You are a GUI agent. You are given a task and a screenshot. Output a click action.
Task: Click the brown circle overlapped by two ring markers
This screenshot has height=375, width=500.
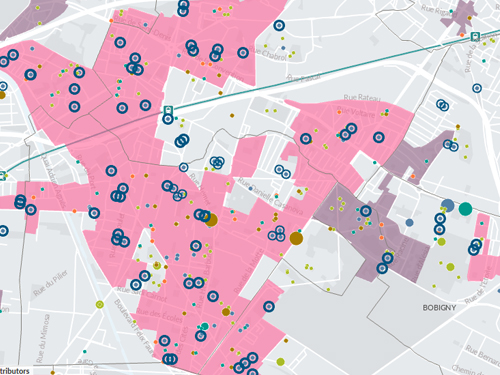(x=211, y=220)
